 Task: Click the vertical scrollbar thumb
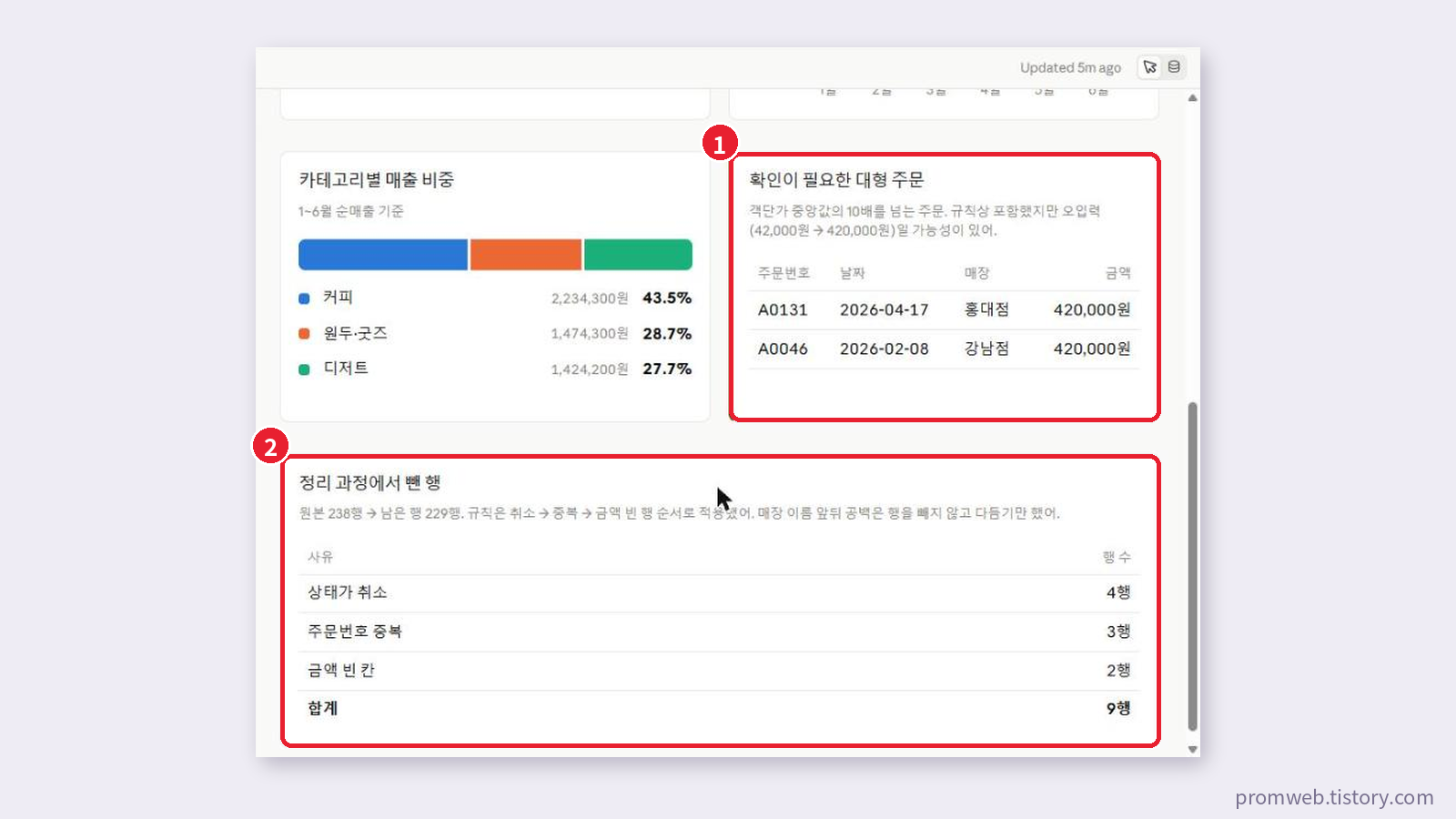click(x=1192, y=566)
